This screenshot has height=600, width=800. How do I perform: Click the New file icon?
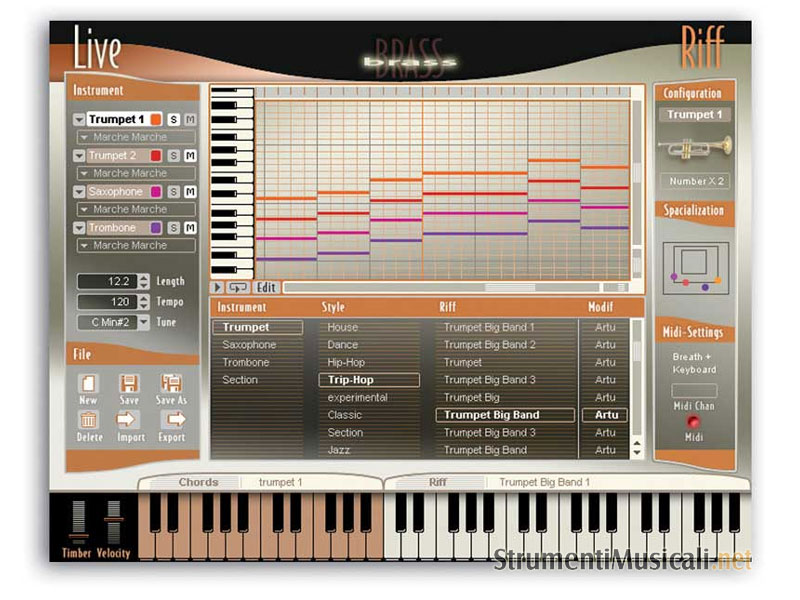point(88,384)
